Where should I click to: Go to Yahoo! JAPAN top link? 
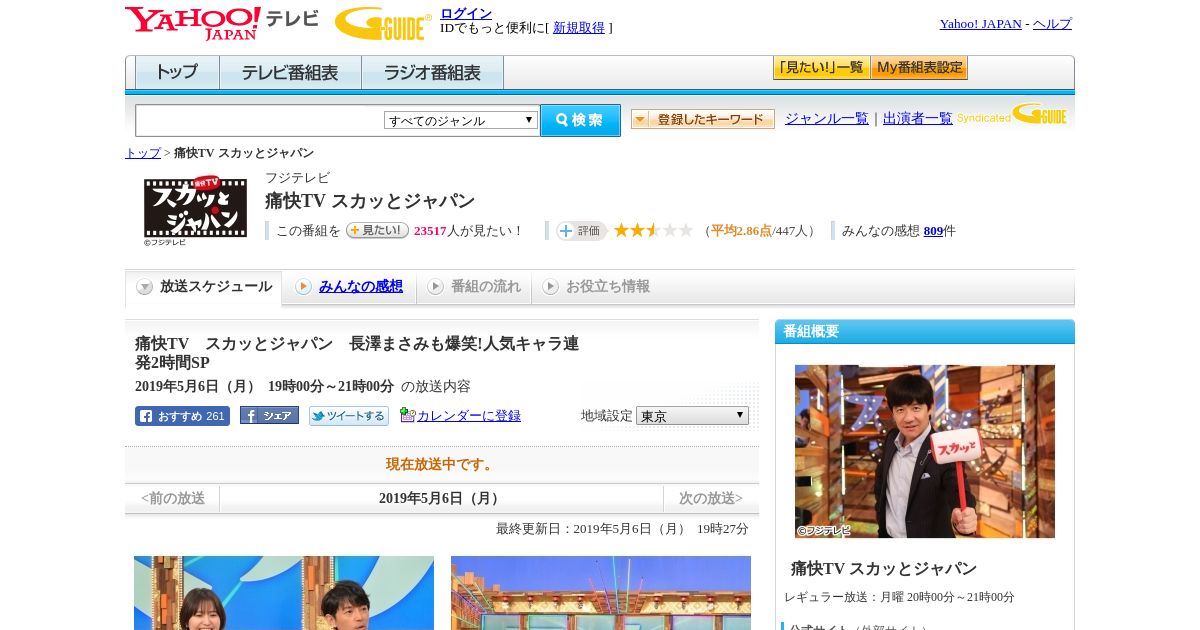[x=980, y=24]
